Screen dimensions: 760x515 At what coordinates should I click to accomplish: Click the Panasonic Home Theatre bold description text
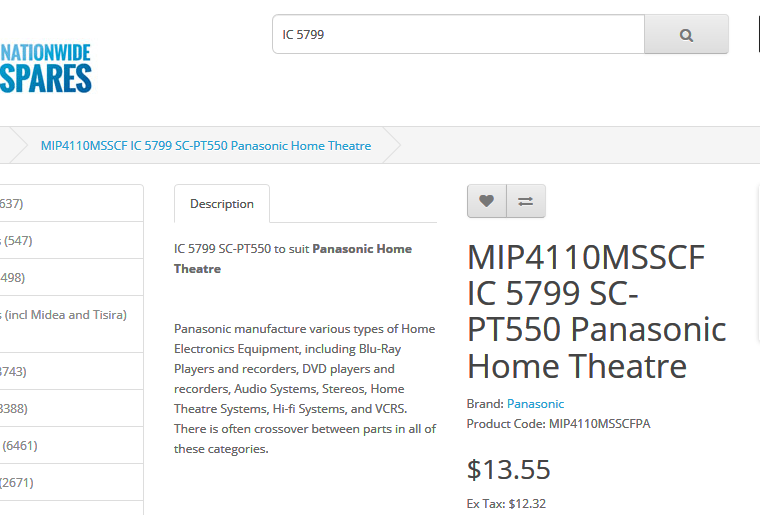tap(293, 259)
